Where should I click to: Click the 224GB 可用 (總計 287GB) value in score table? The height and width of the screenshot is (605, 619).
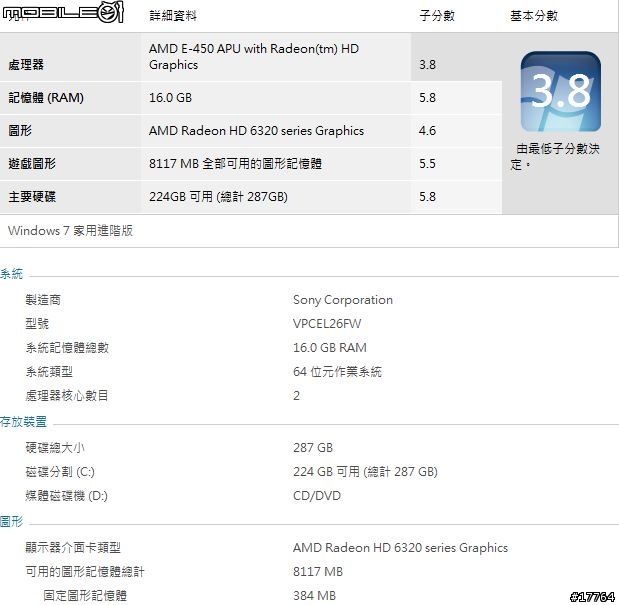tap(218, 197)
